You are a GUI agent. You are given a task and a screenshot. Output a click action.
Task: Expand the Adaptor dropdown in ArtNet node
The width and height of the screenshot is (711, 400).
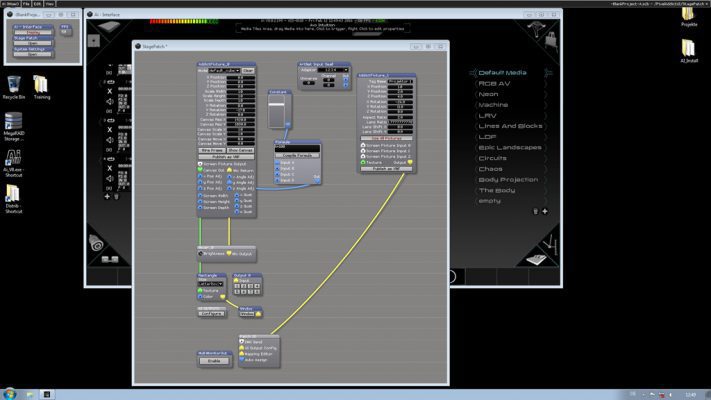point(331,70)
